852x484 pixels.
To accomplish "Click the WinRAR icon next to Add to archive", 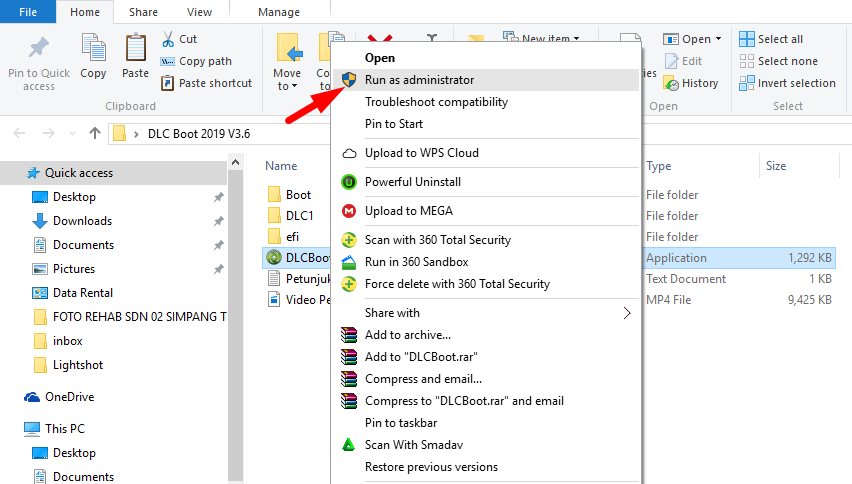I will point(349,335).
